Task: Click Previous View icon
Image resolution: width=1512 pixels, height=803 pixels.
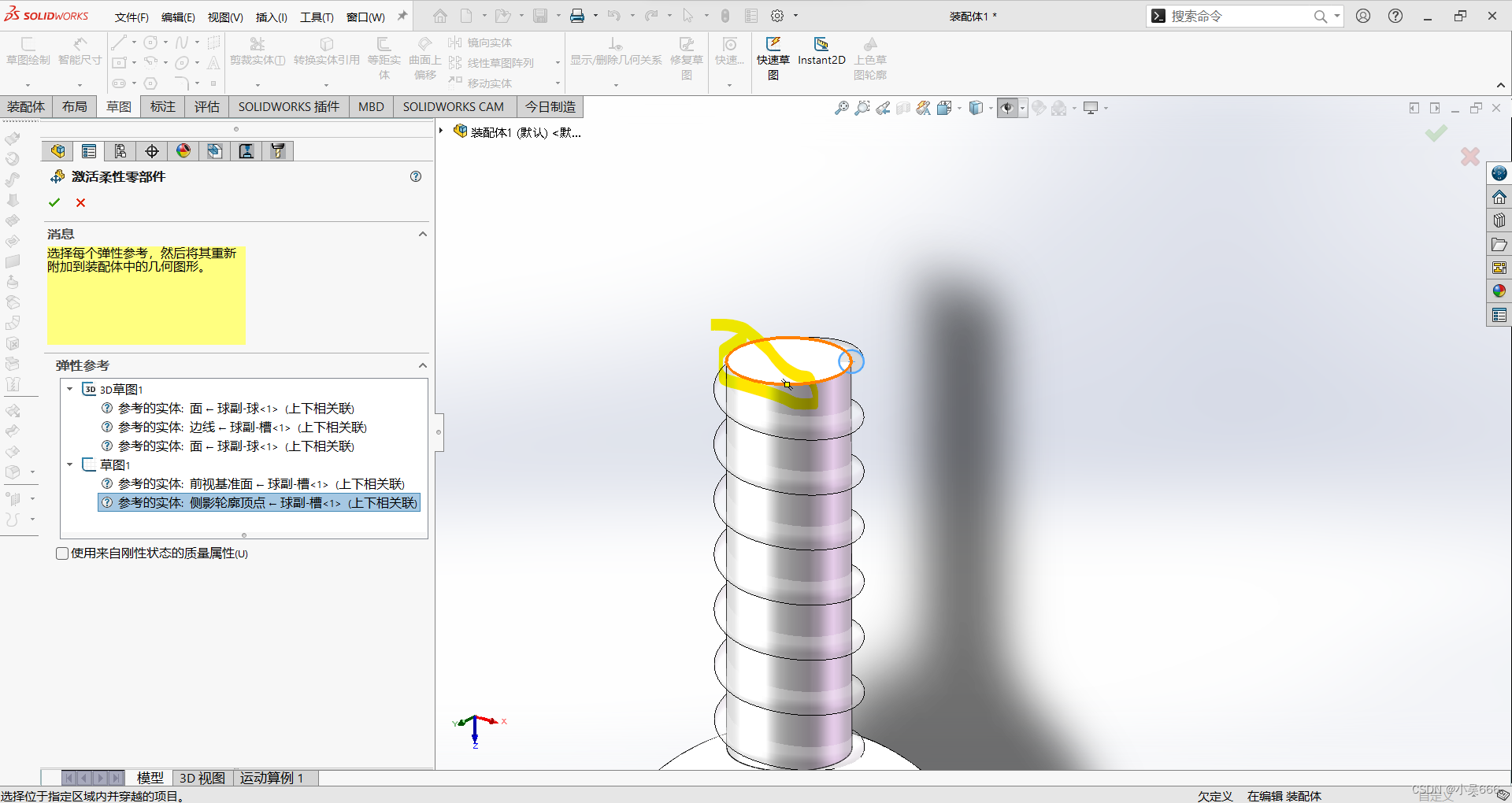Action: 883,108
